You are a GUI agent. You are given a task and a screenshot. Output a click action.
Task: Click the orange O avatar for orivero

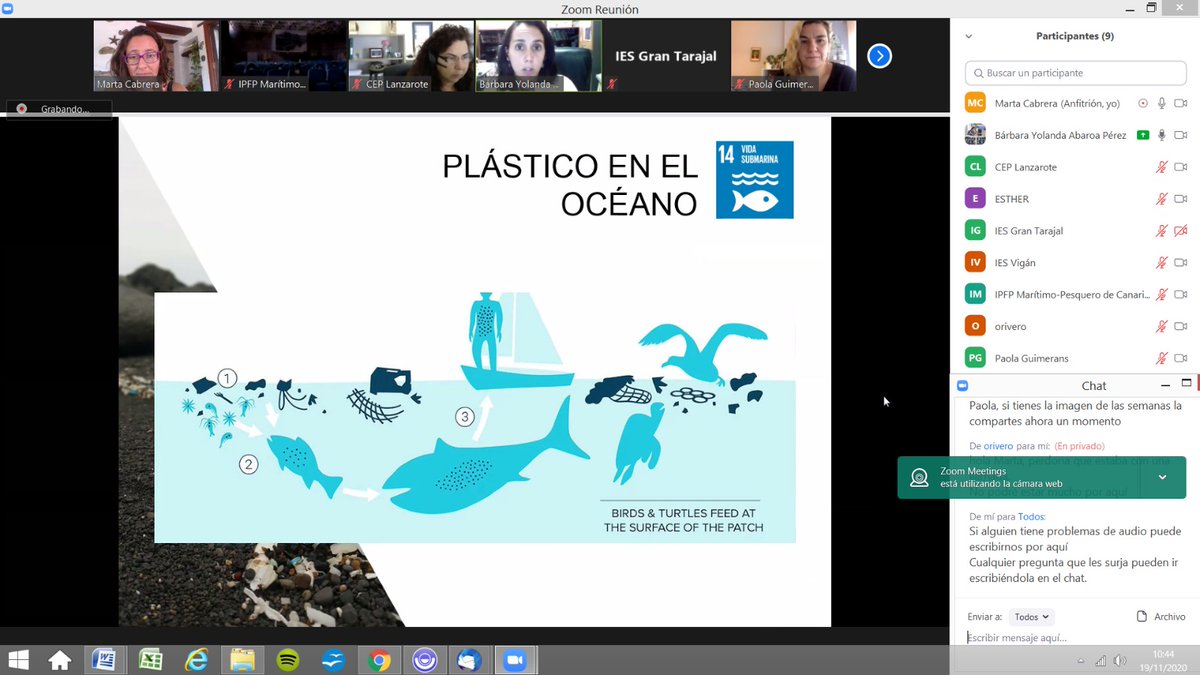click(976, 327)
